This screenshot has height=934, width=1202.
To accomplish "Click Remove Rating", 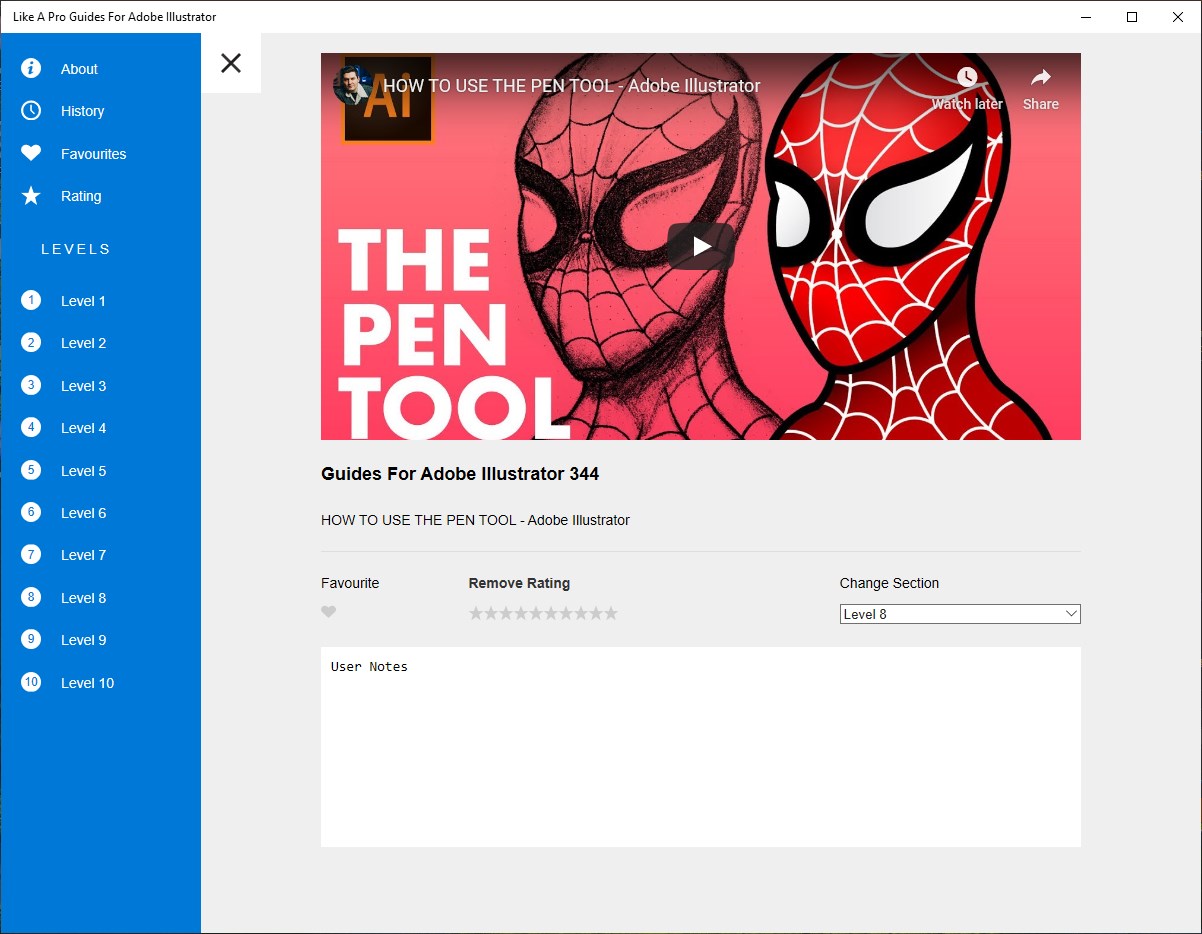I will [x=519, y=583].
